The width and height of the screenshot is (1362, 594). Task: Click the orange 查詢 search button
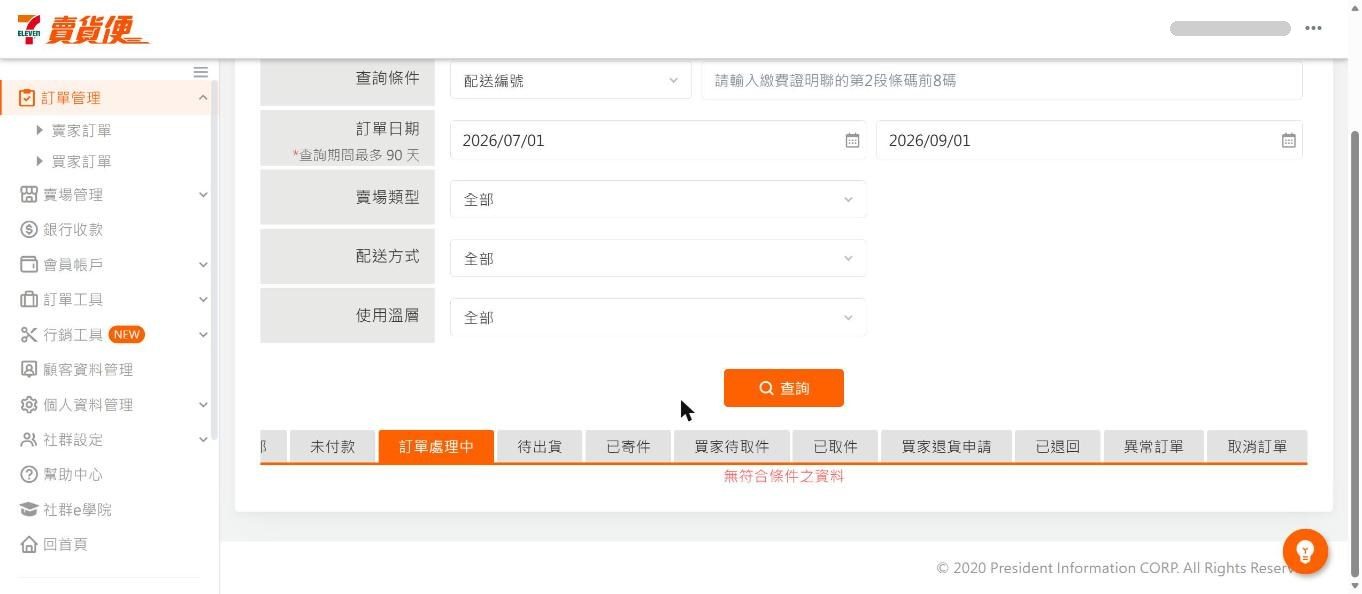tap(784, 388)
